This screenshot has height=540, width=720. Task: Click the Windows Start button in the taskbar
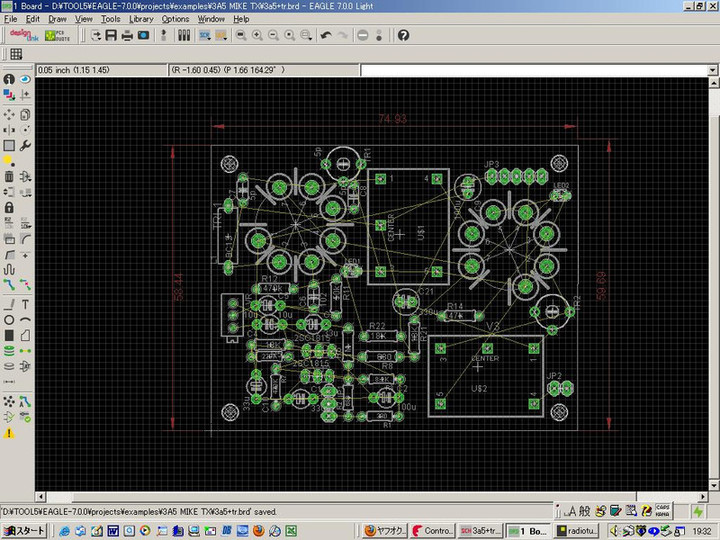[x=24, y=530]
